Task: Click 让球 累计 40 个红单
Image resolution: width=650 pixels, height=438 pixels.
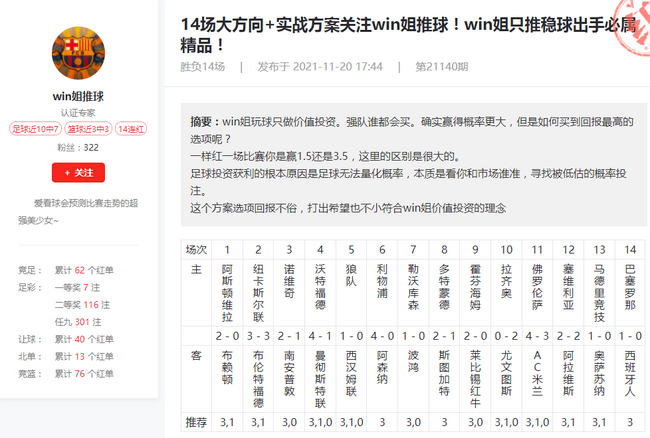Action: point(66,339)
